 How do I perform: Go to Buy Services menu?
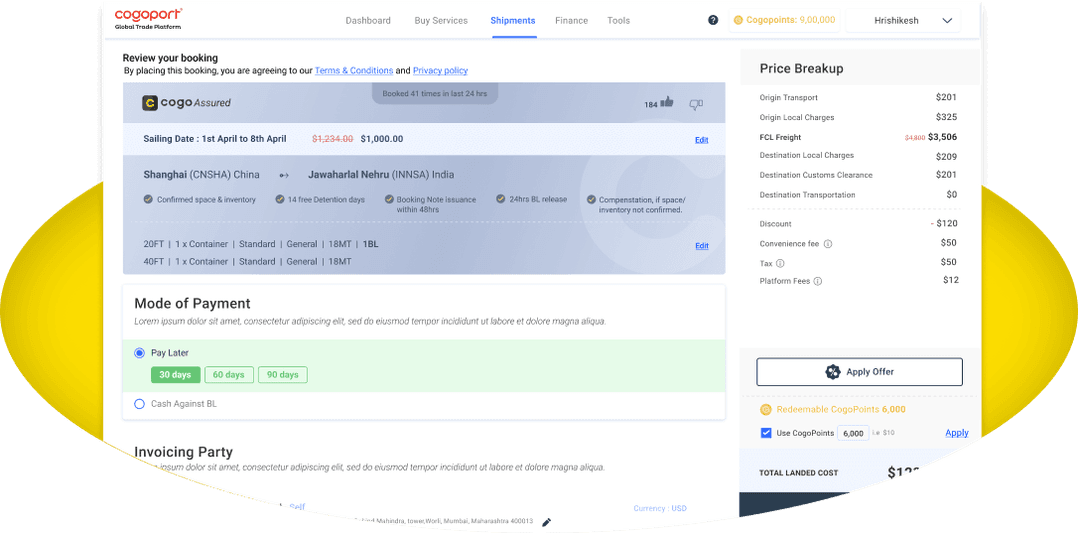tap(441, 21)
